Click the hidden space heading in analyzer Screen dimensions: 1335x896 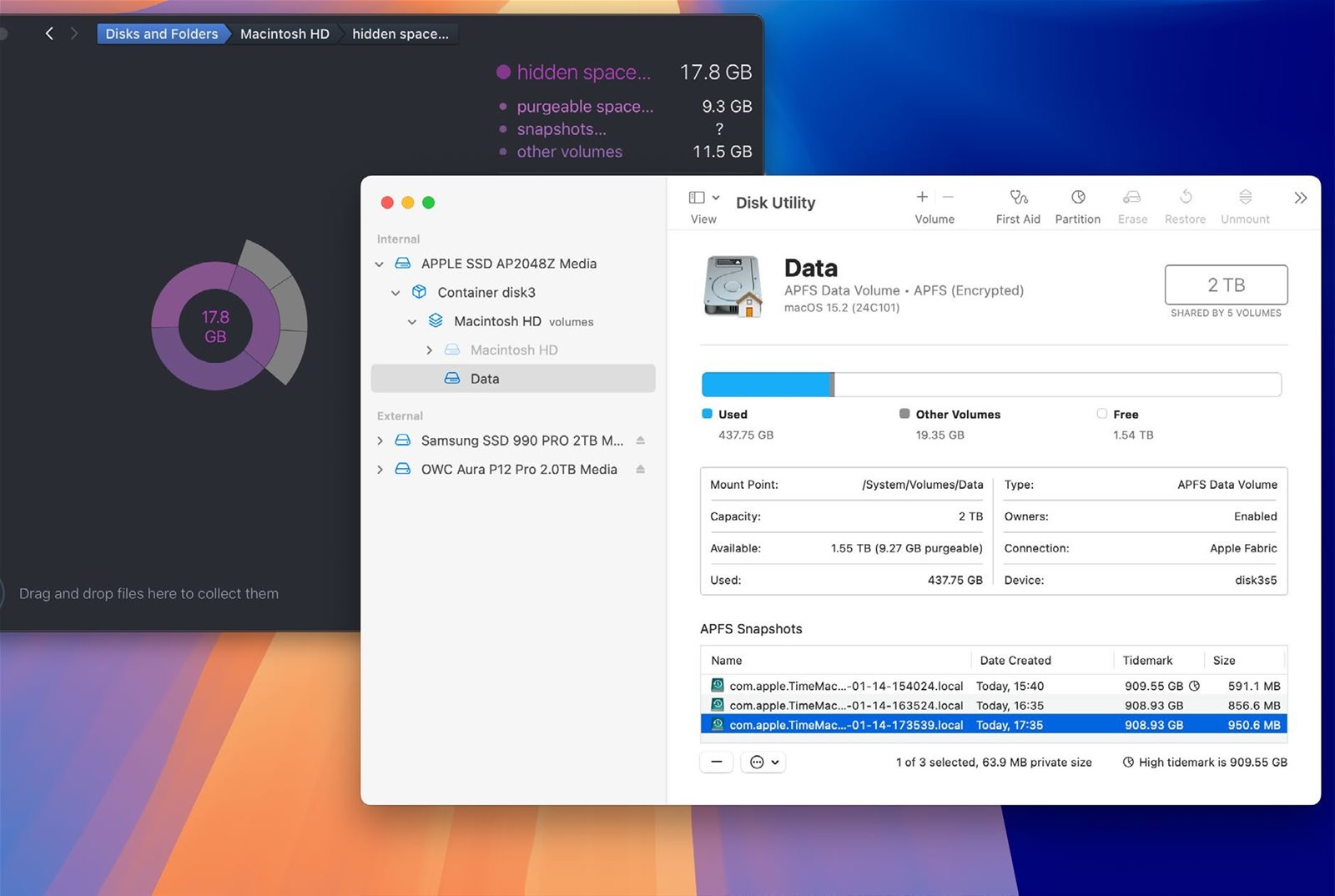583,73
